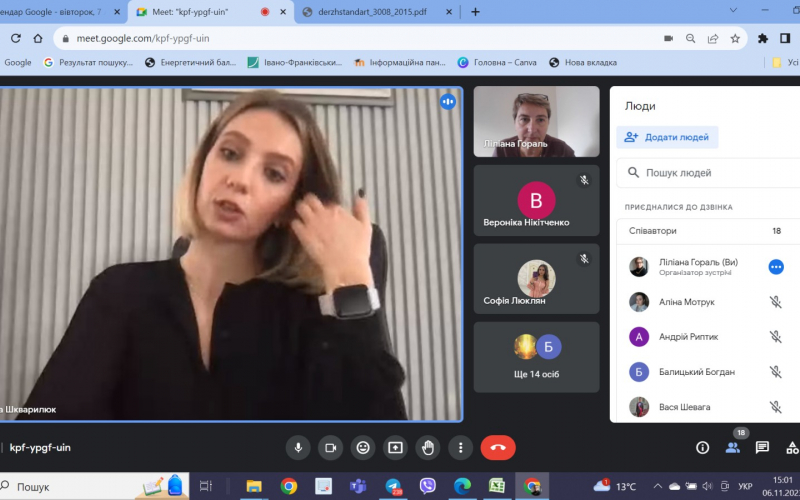Screen dimensions: 800x500
Task: Open more options three-dot menu
Action: pos(460,448)
